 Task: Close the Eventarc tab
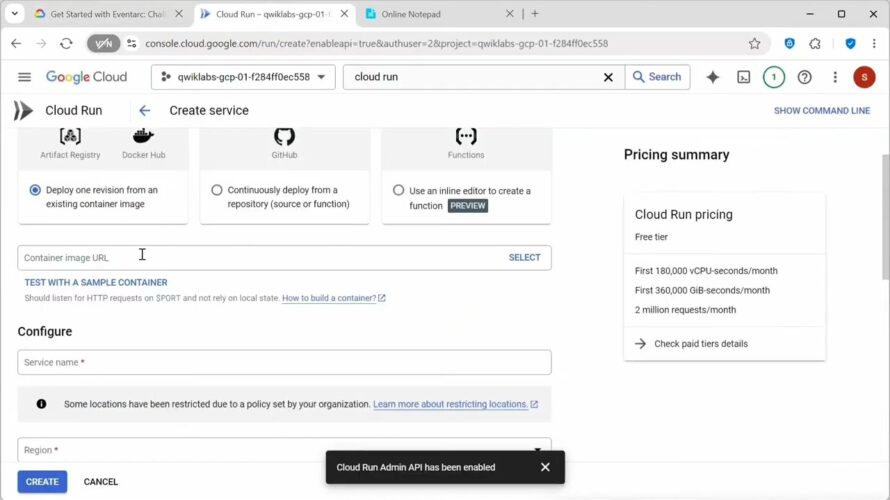[x=179, y=14]
